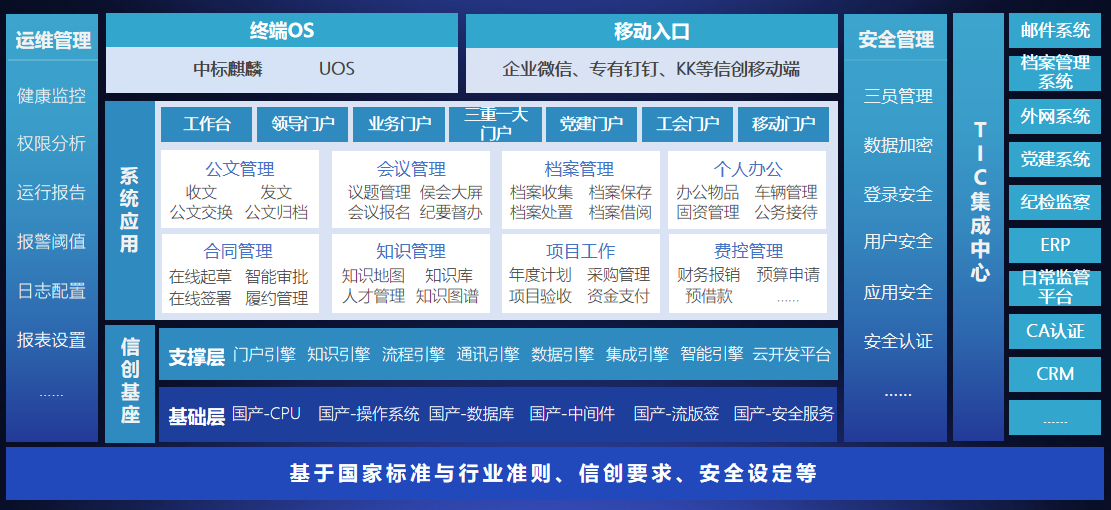This screenshot has width=1111, height=510.
Task: Switch to the 移动门户 tab
Action: coord(783,124)
